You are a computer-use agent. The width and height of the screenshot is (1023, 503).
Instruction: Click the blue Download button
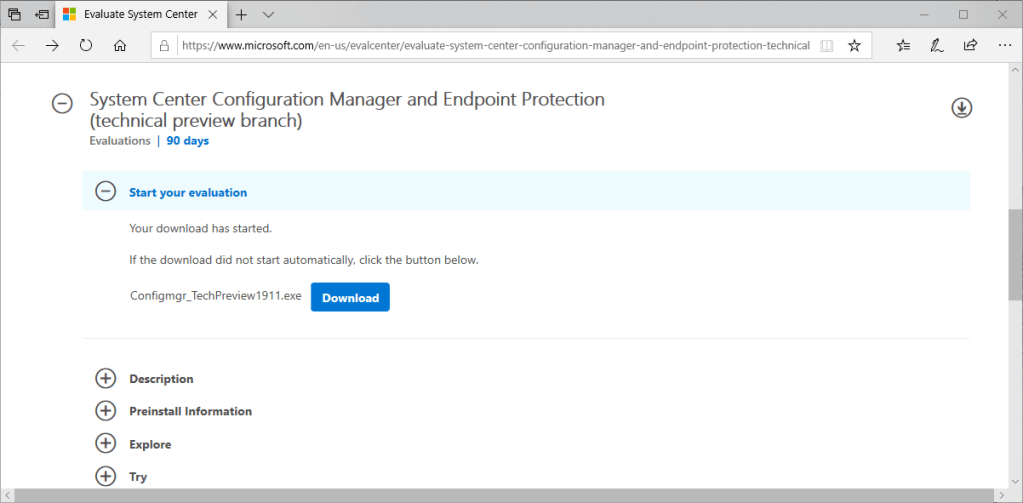pos(350,297)
